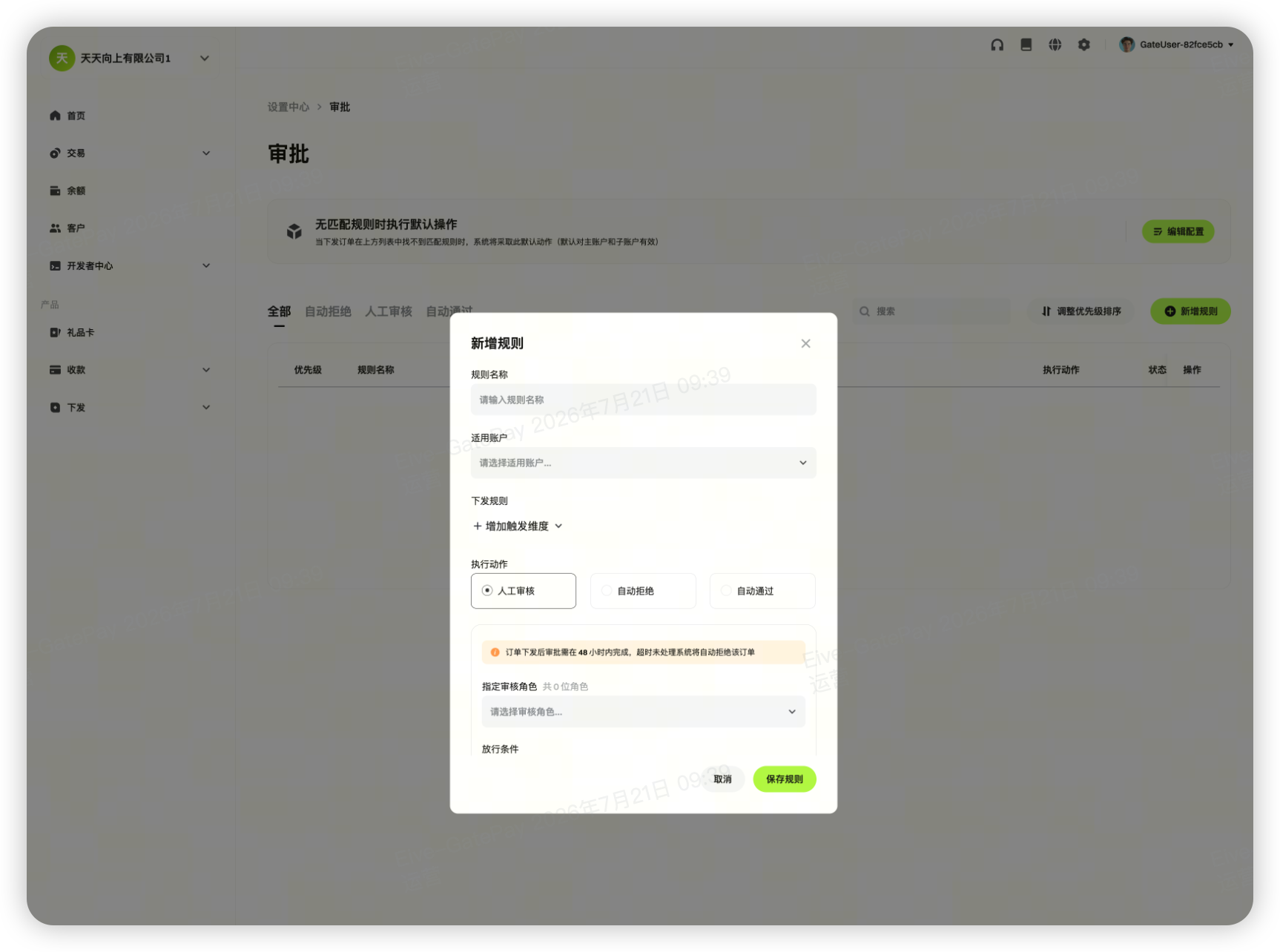Close the 新增规则 dialog with X

805,343
